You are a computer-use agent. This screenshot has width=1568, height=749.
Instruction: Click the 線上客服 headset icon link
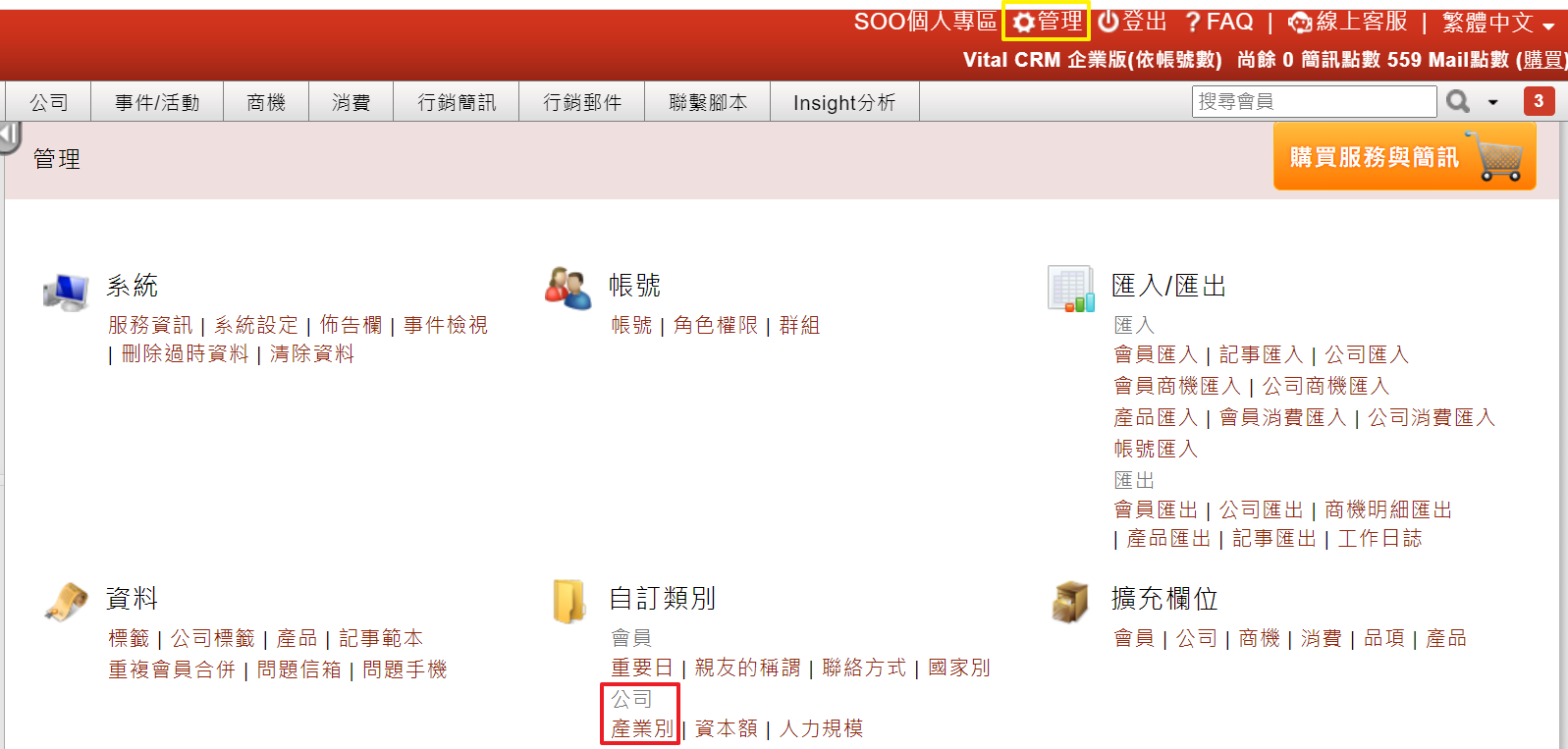point(1300,23)
